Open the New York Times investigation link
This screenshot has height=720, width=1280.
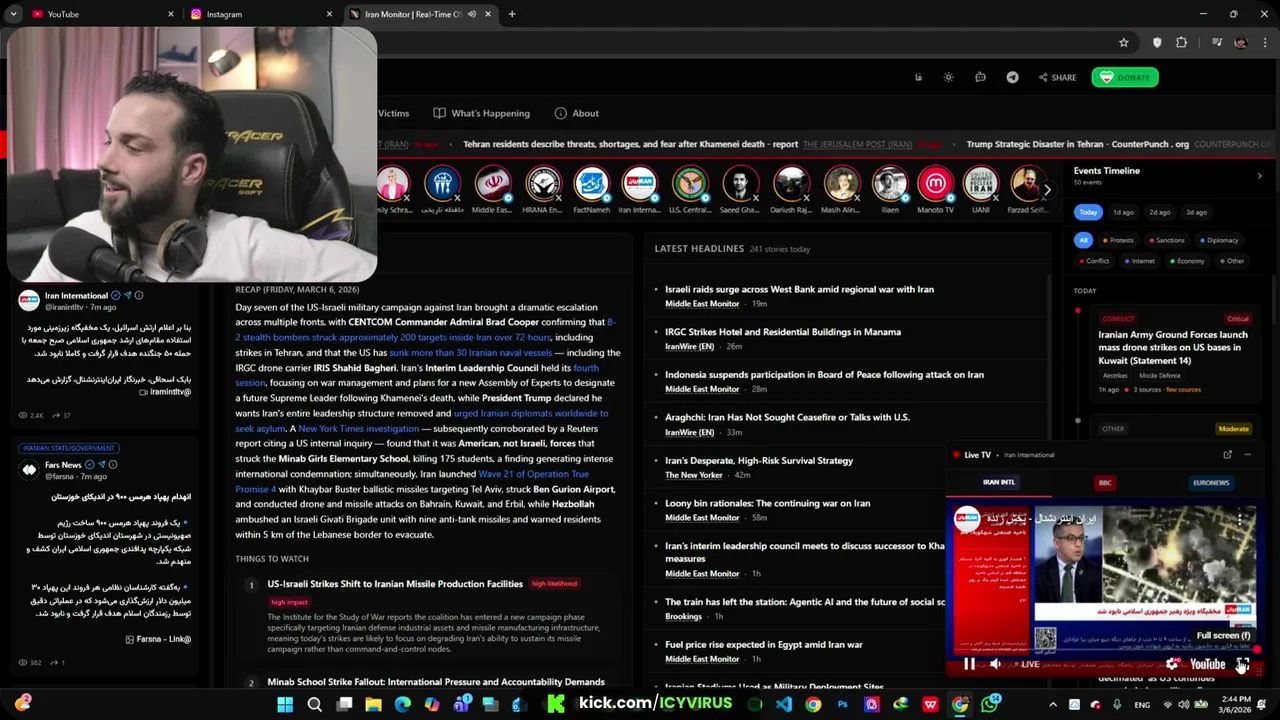click(x=358, y=428)
